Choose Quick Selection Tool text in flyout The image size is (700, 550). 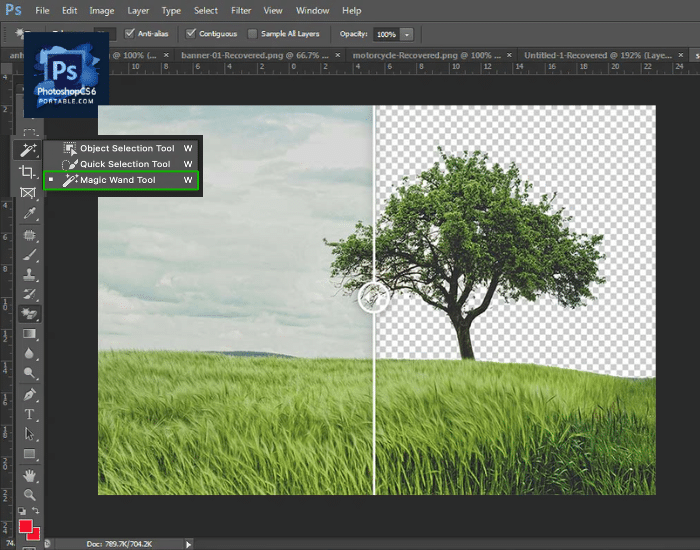tap(125, 164)
